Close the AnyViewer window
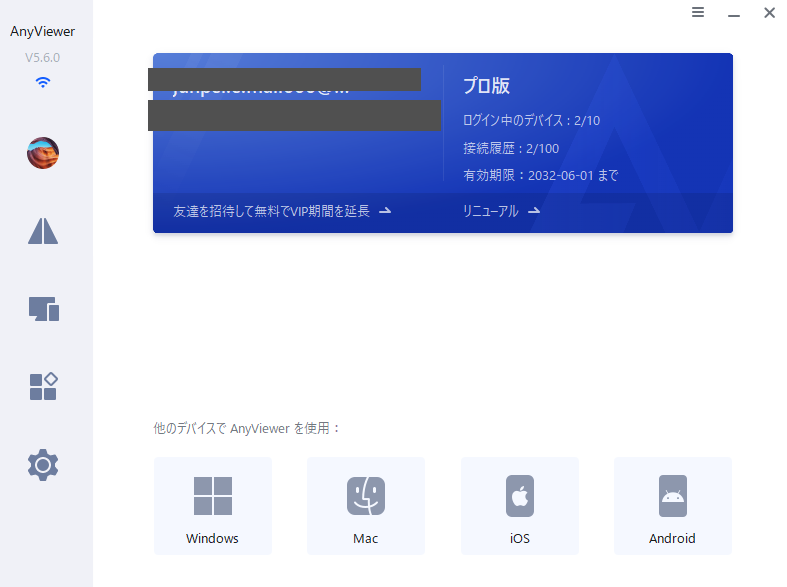This screenshot has width=787, height=587. coord(769,13)
